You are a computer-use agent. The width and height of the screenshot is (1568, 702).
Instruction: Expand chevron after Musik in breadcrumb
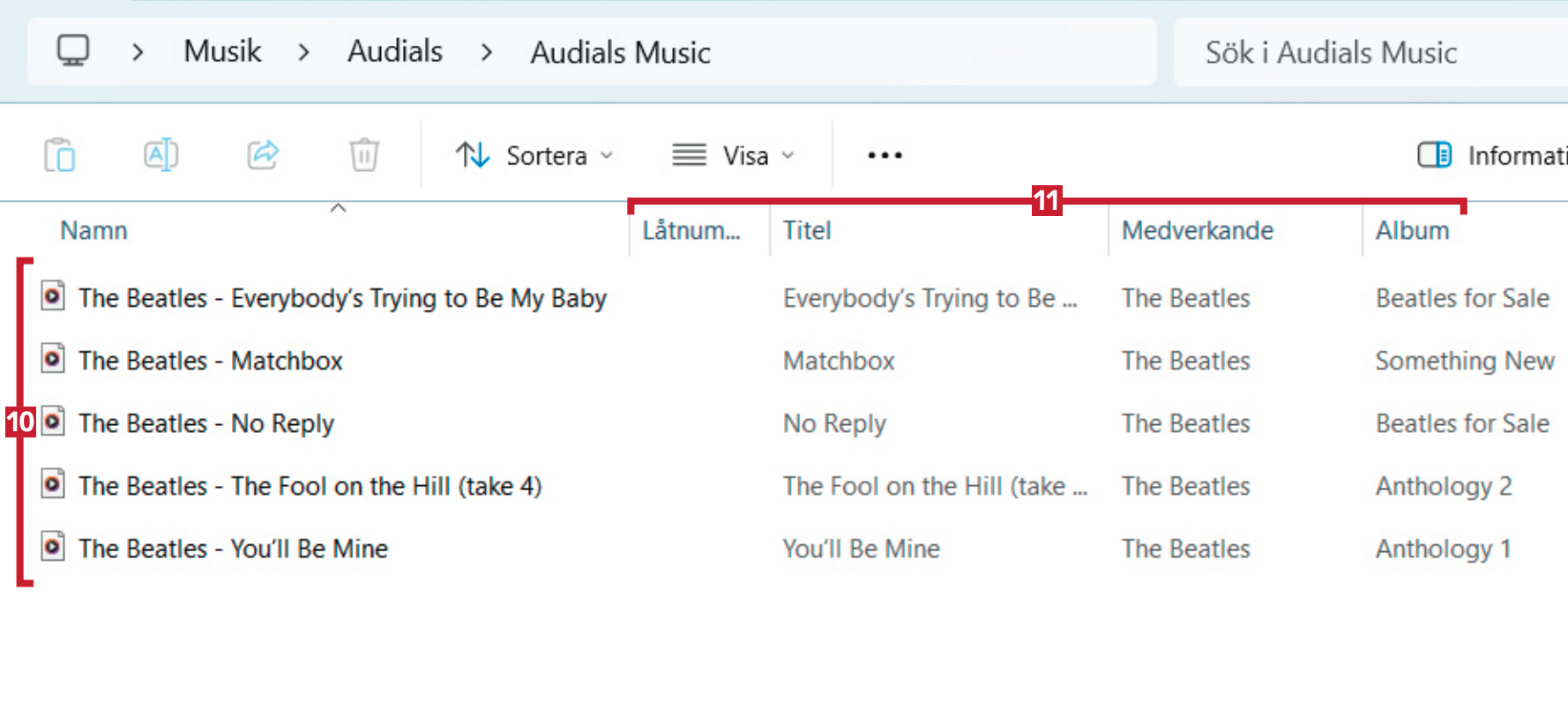tap(304, 52)
